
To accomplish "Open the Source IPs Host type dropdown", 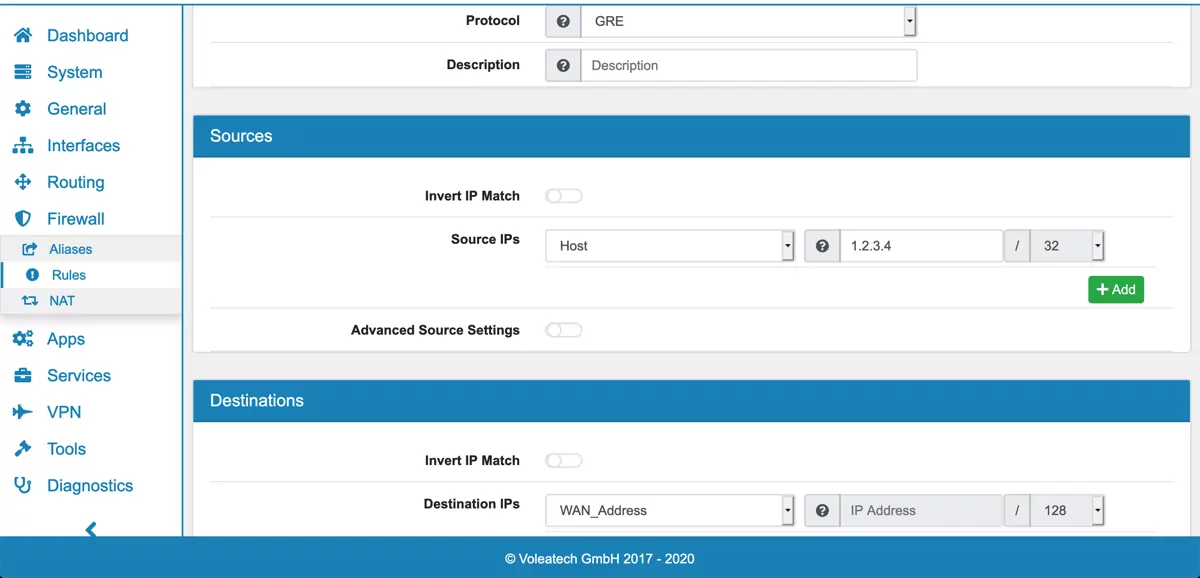I will 670,246.
